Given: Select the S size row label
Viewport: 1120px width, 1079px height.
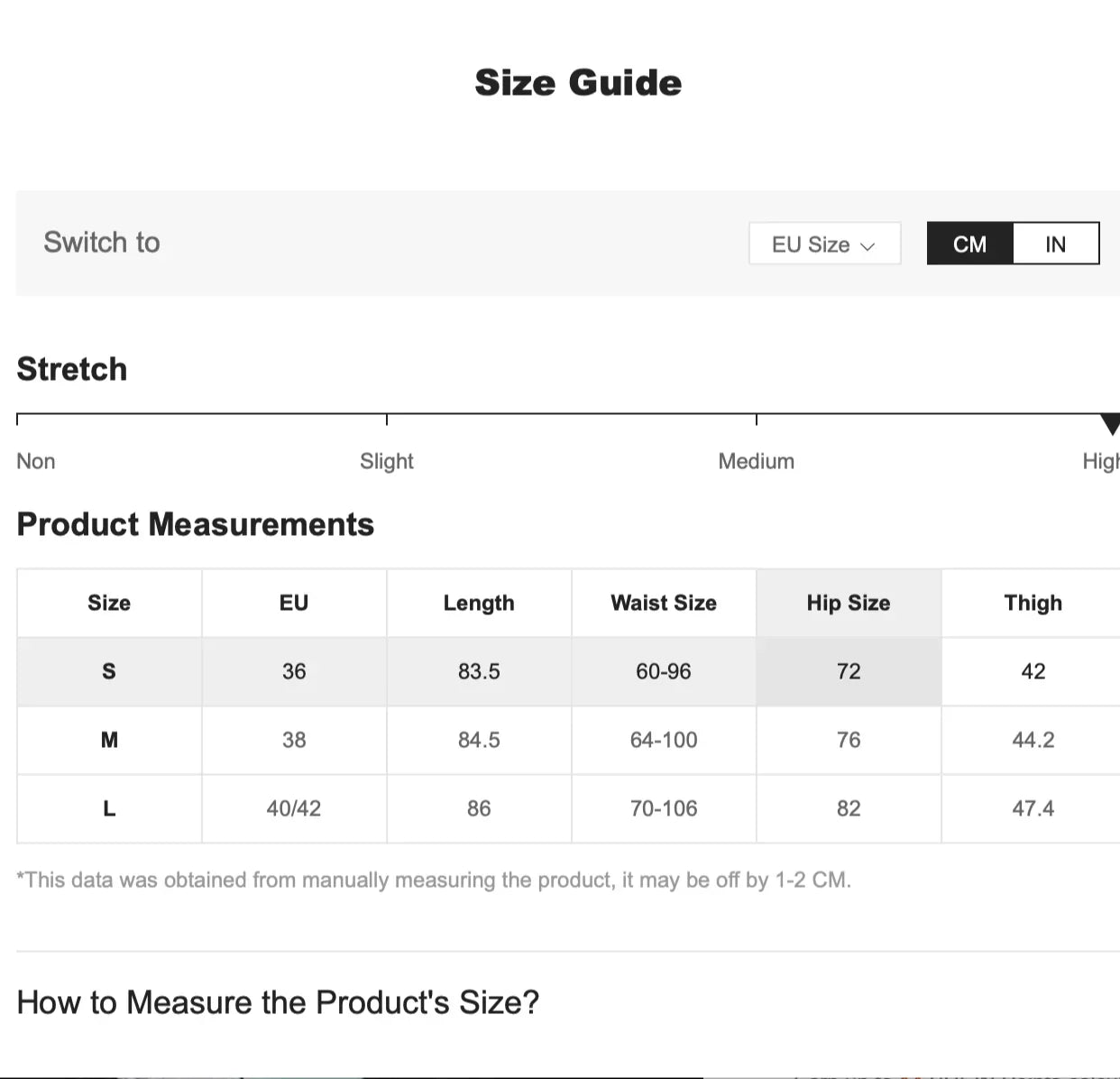Looking at the screenshot, I should coord(109,671).
